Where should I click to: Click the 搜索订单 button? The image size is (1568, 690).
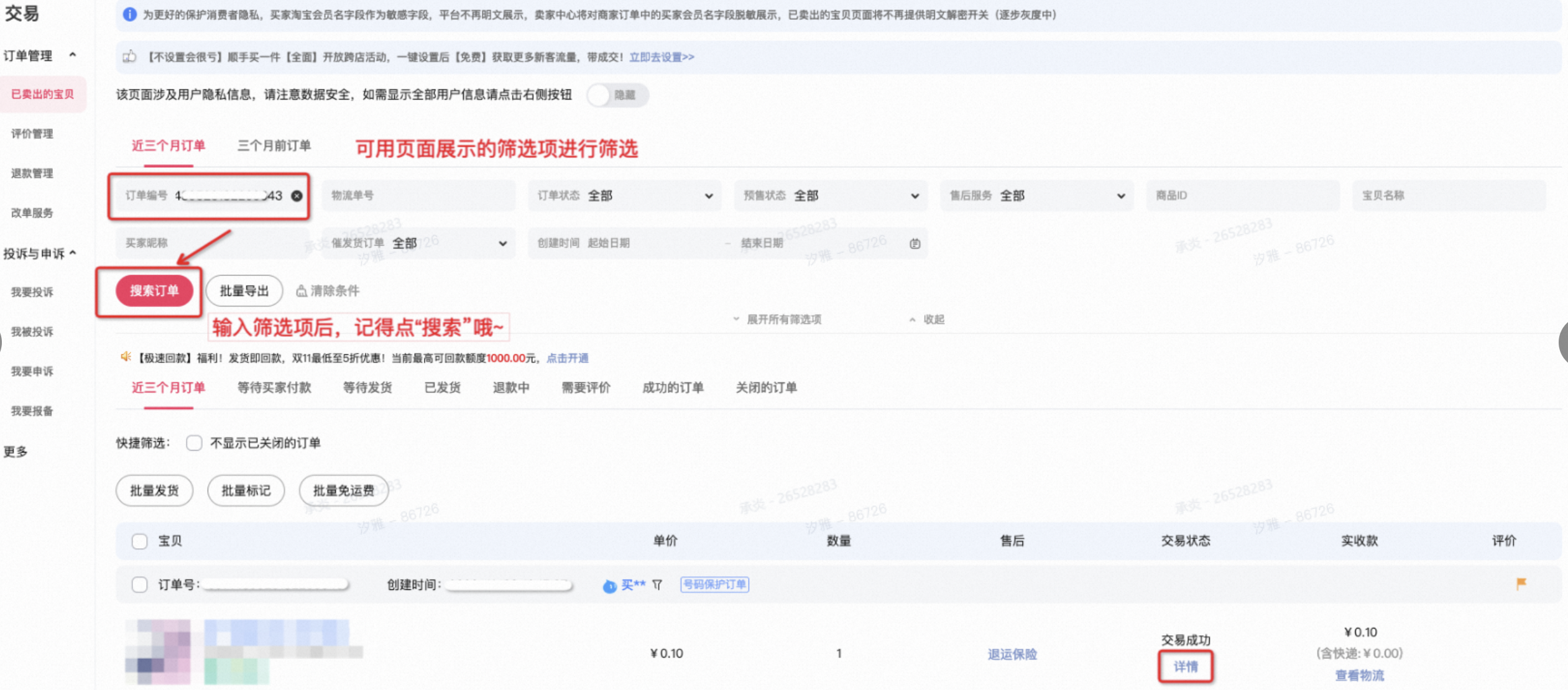point(154,291)
